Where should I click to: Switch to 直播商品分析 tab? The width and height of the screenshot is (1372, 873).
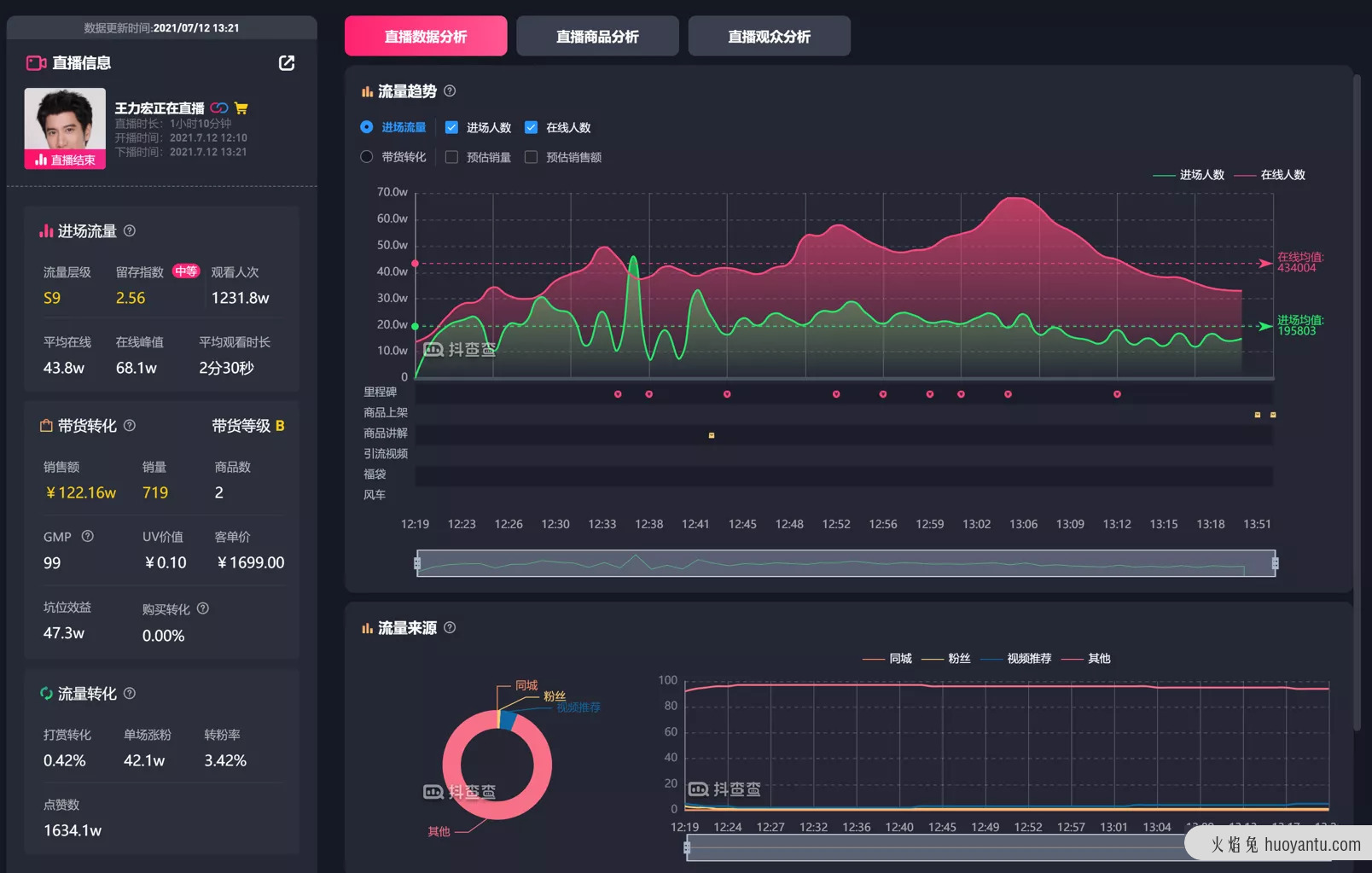point(597,36)
